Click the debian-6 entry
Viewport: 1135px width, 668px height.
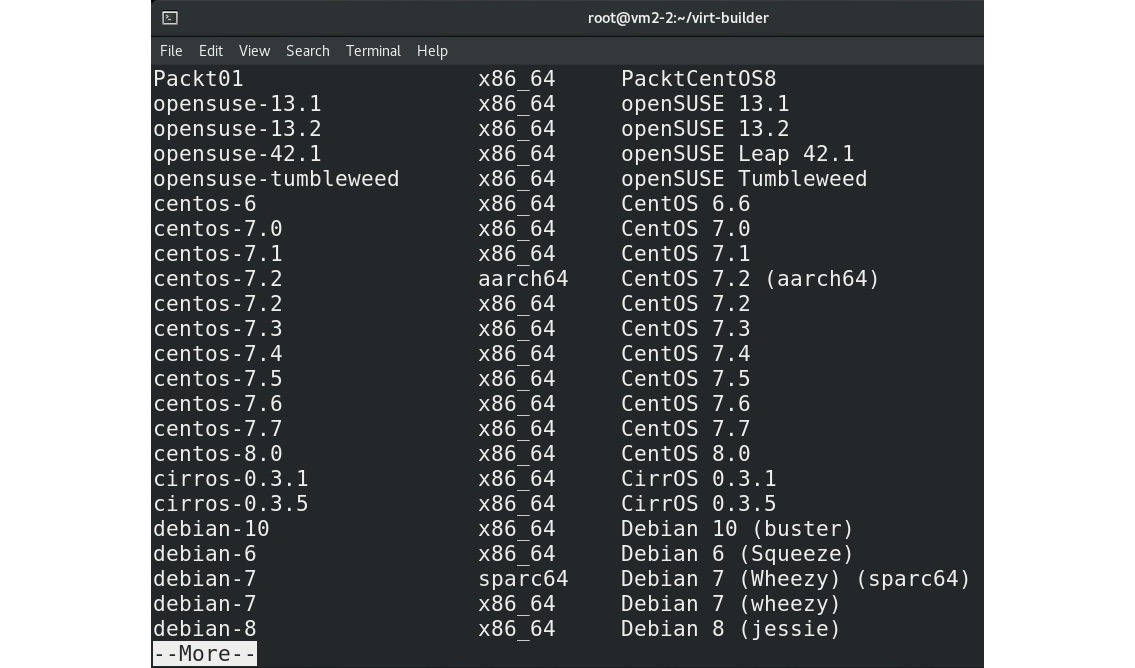(x=205, y=554)
